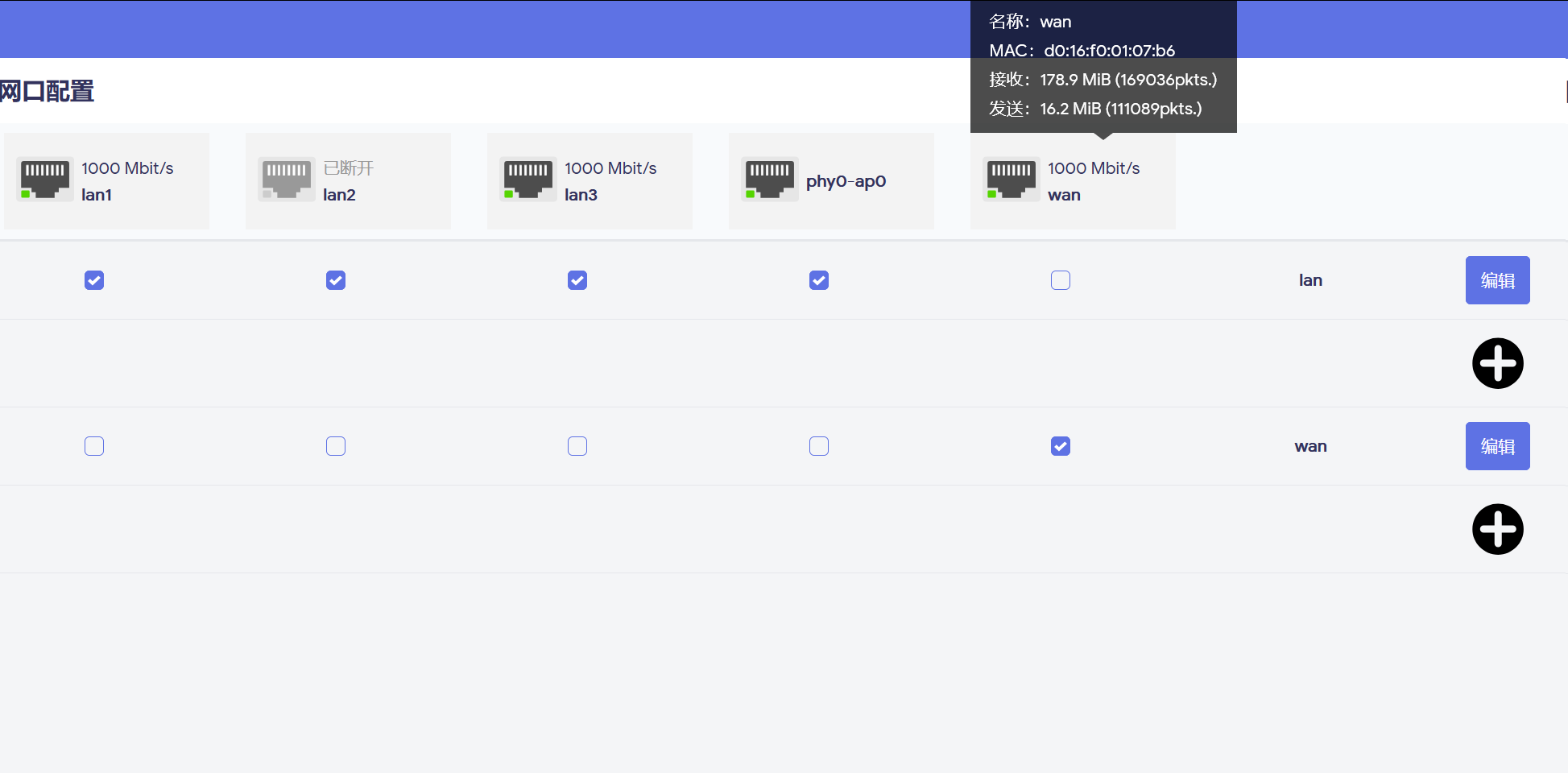Uncheck lan3 from the lan bridge
The width and height of the screenshot is (1568, 773).
[577, 280]
